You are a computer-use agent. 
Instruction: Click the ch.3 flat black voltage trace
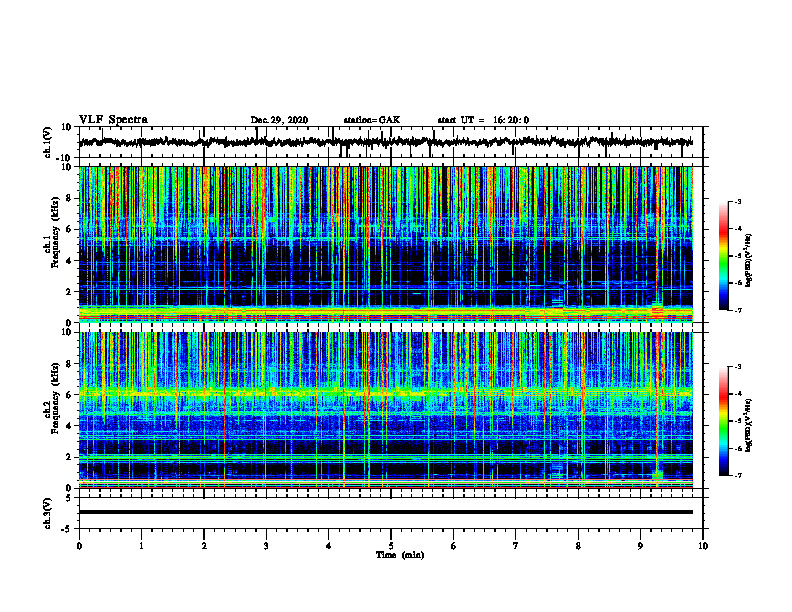point(386,512)
